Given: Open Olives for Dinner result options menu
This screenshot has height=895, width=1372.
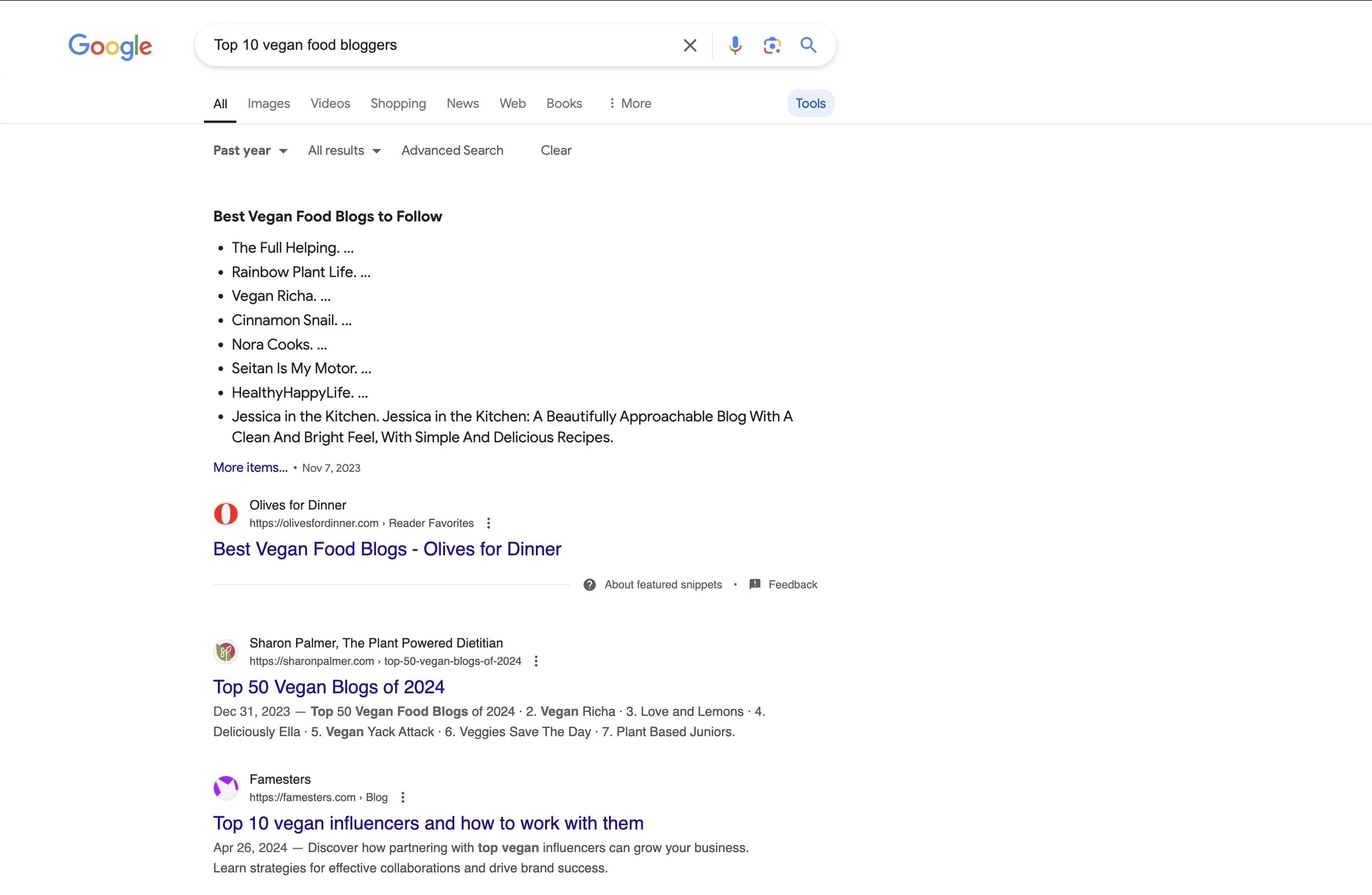Looking at the screenshot, I should (x=488, y=523).
